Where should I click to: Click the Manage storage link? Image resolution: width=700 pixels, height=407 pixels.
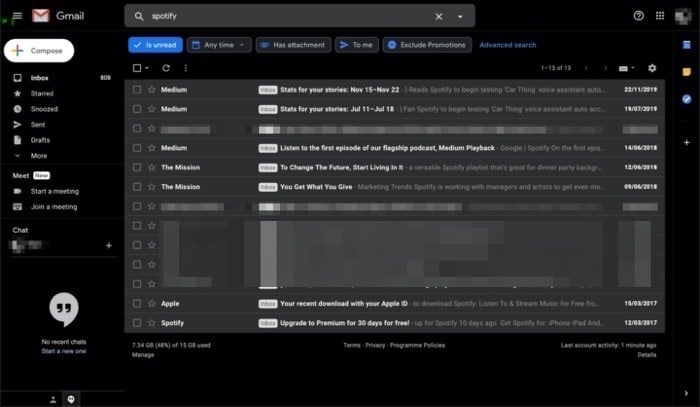tap(143, 355)
